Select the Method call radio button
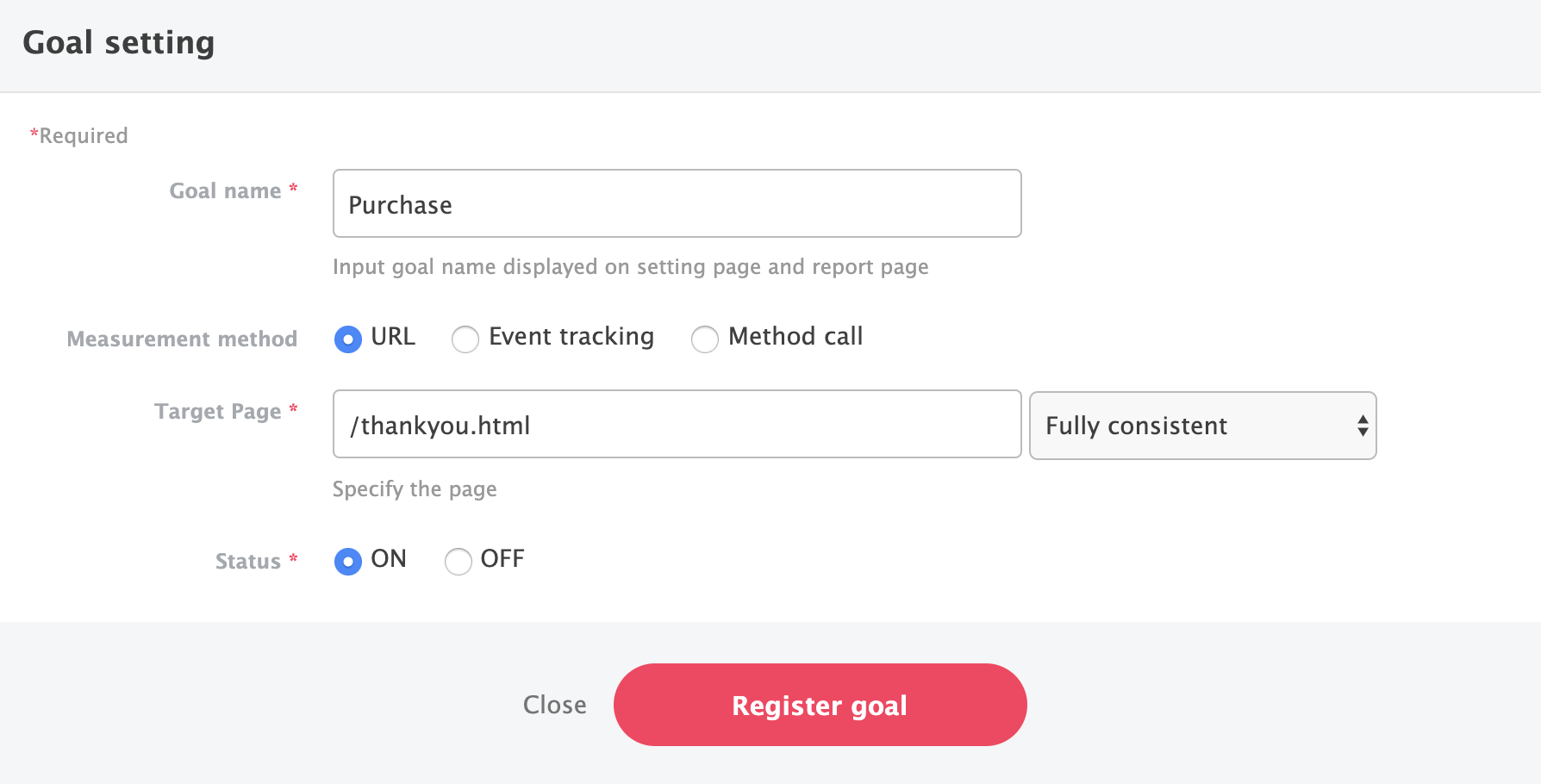This screenshot has height=784, width=1541. coord(705,339)
